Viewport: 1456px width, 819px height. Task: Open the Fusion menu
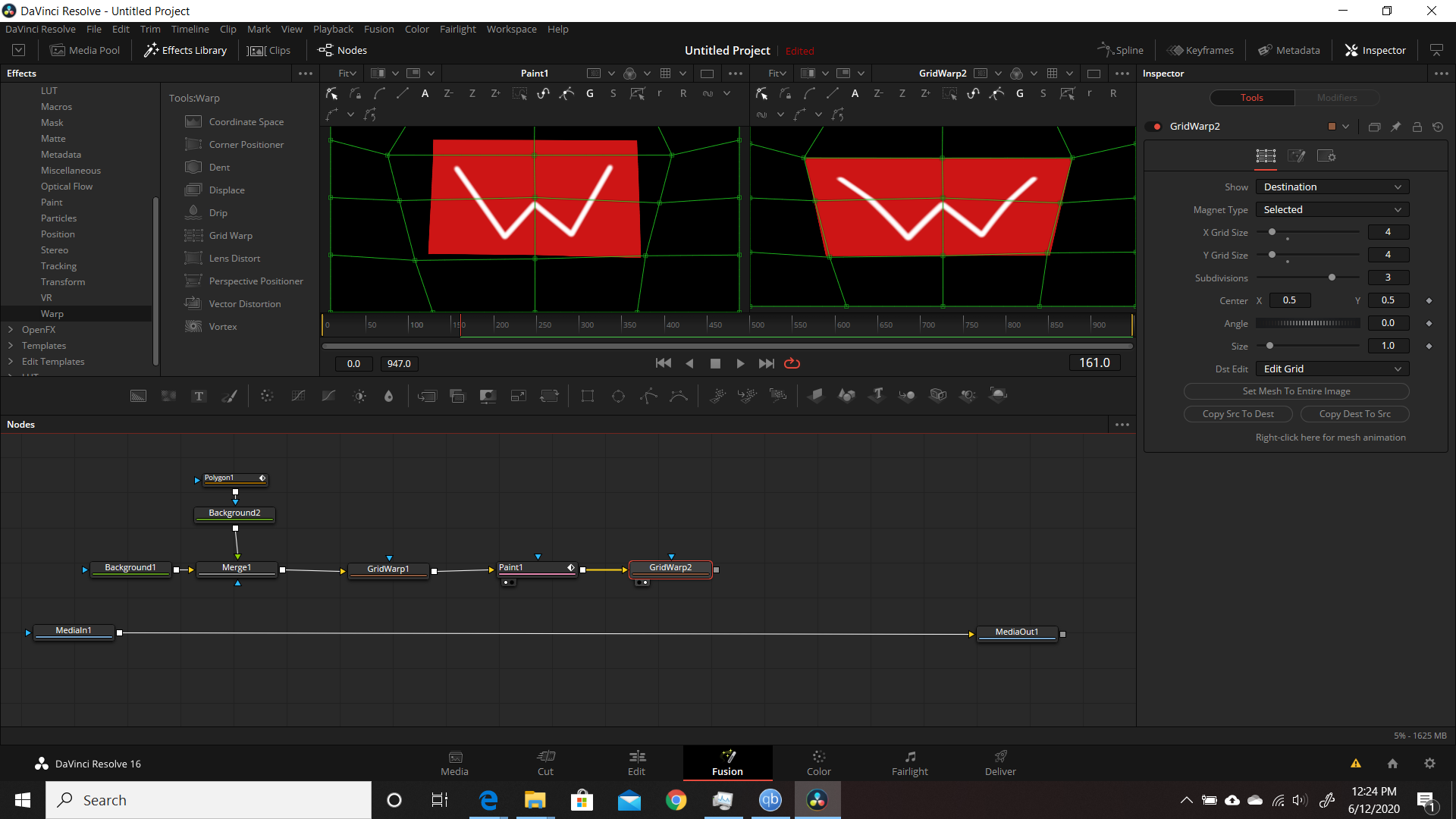tap(378, 29)
